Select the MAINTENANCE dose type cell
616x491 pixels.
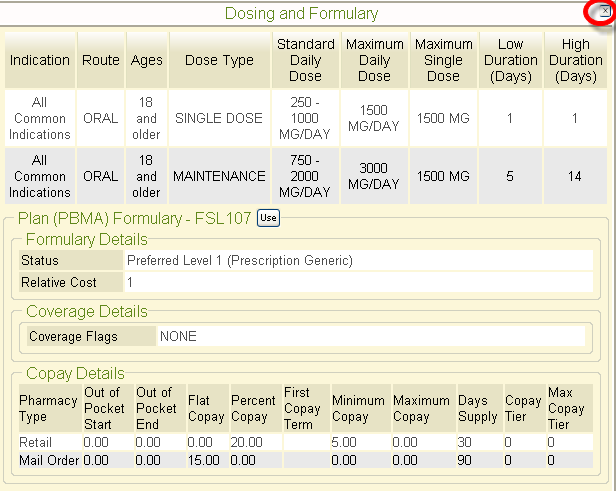point(219,176)
